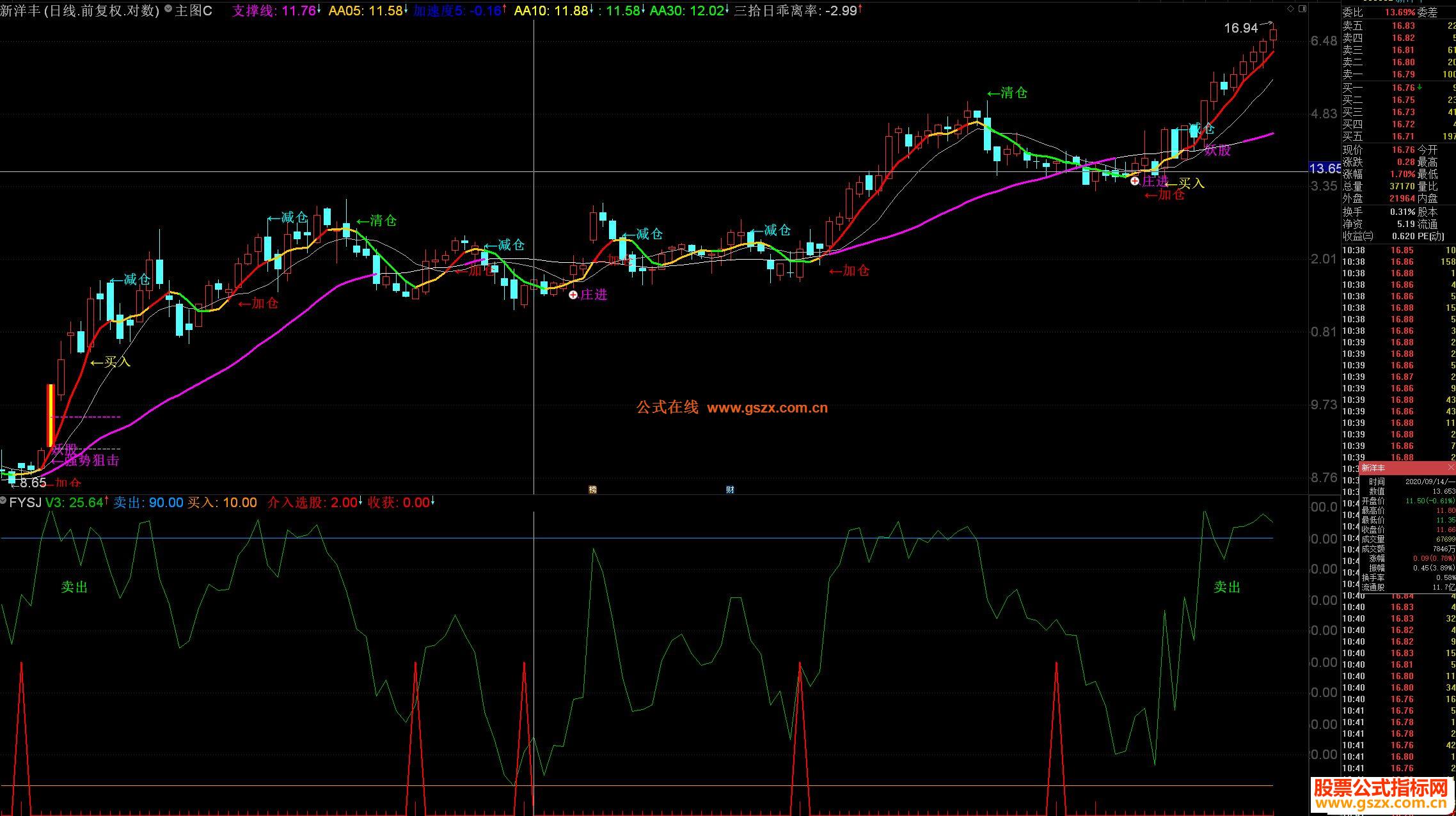Viewport: 1456px width, 816px height.
Task: Click the 卖出: 90.00 indicator label
Action: click(x=148, y=503)
